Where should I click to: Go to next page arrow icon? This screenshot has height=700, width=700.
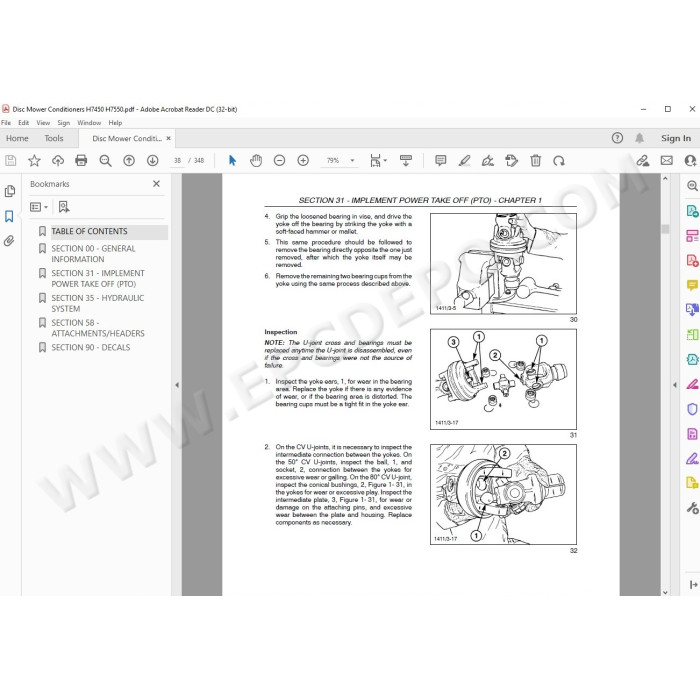(x=153, y=161)
